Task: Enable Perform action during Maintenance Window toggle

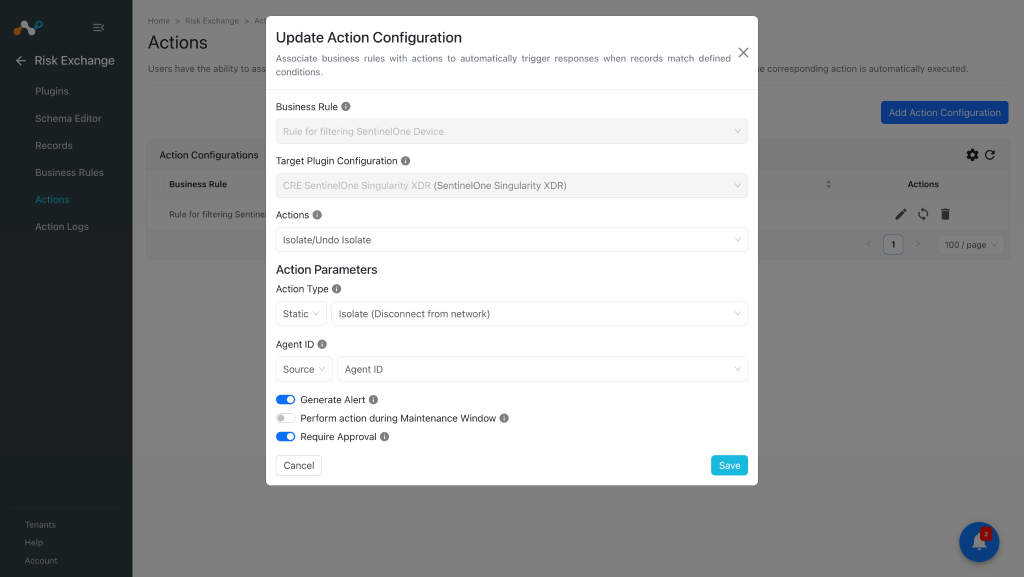Action: click(285, 418)
